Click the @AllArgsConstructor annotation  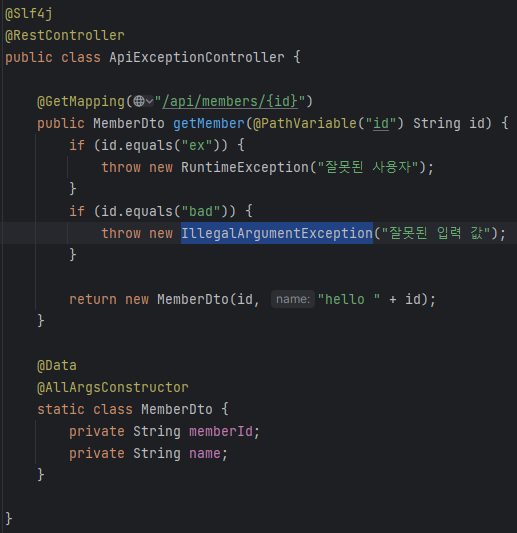pos(113,388)
